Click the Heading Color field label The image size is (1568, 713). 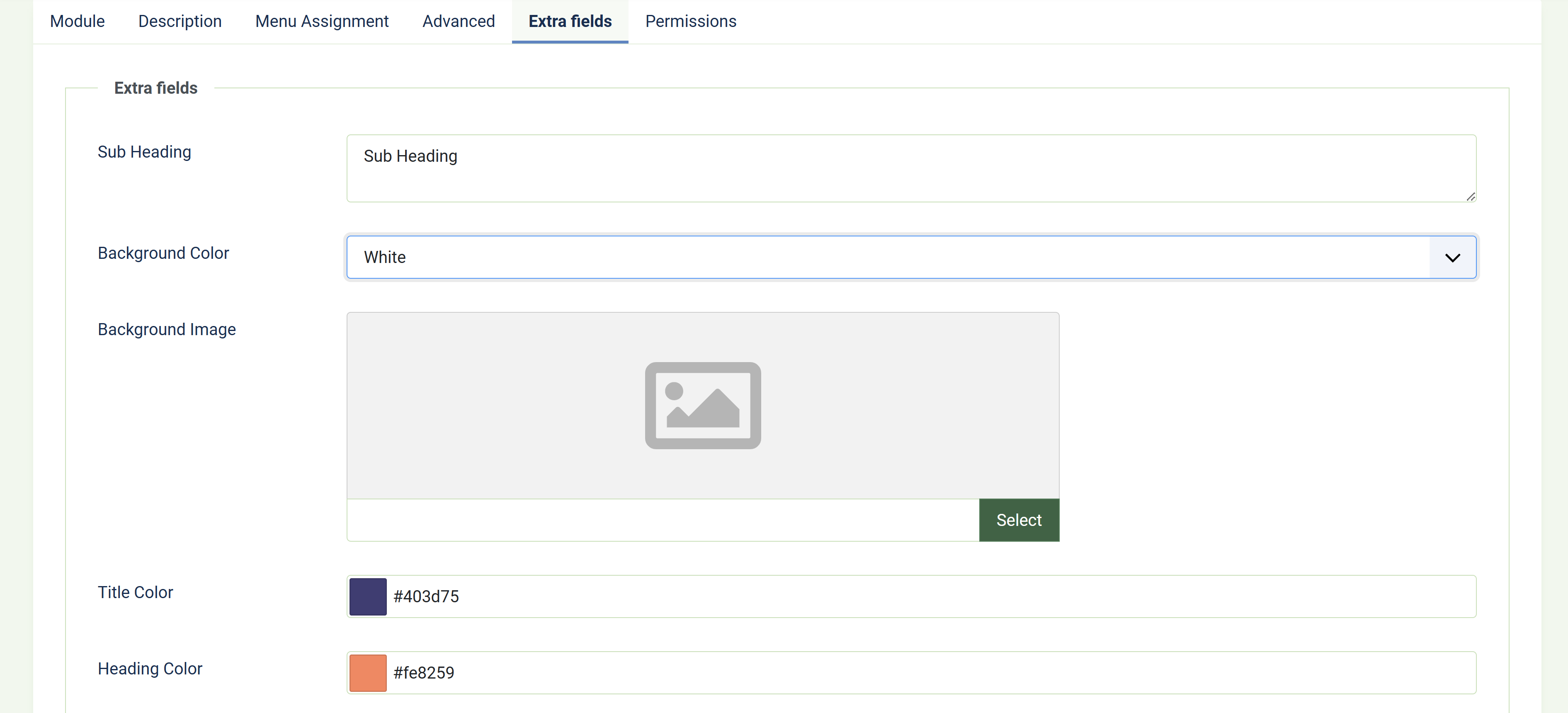pyautogui.click(x=150, y=669)
